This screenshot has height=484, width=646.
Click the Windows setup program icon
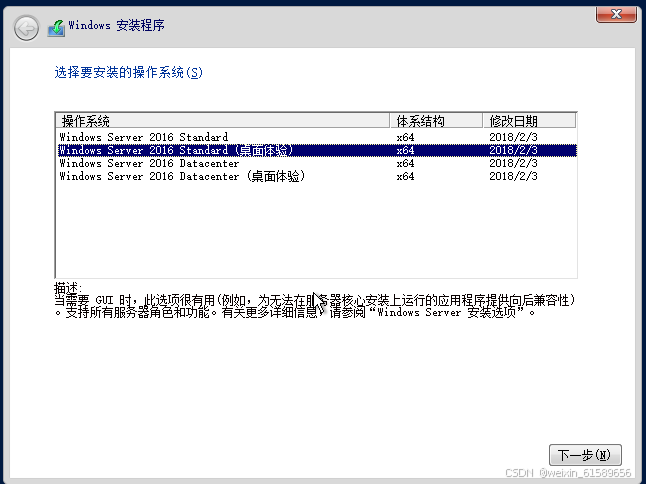pyautogui.click(x=56, y=28)
